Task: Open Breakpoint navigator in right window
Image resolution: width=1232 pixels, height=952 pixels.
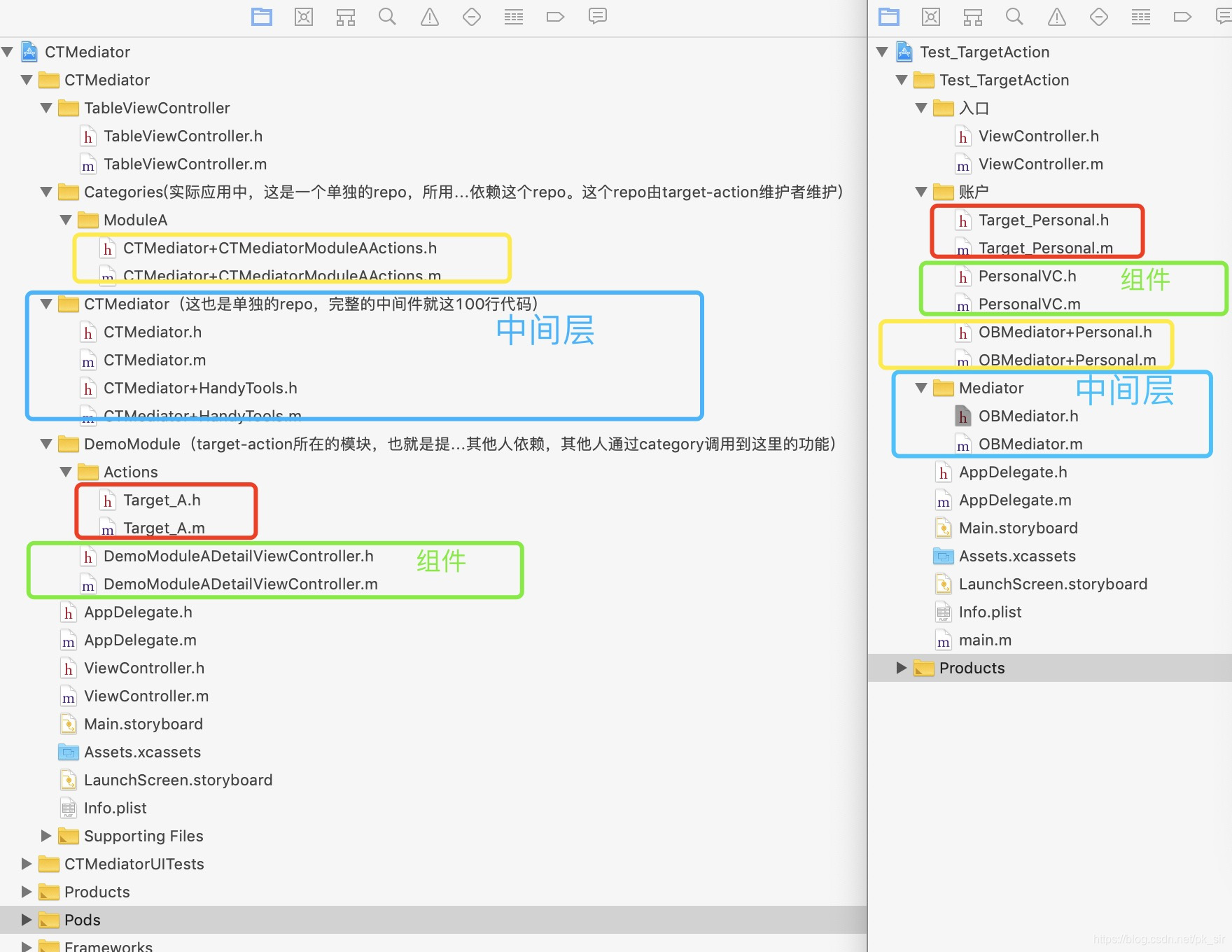Action: coord(1182,17)
